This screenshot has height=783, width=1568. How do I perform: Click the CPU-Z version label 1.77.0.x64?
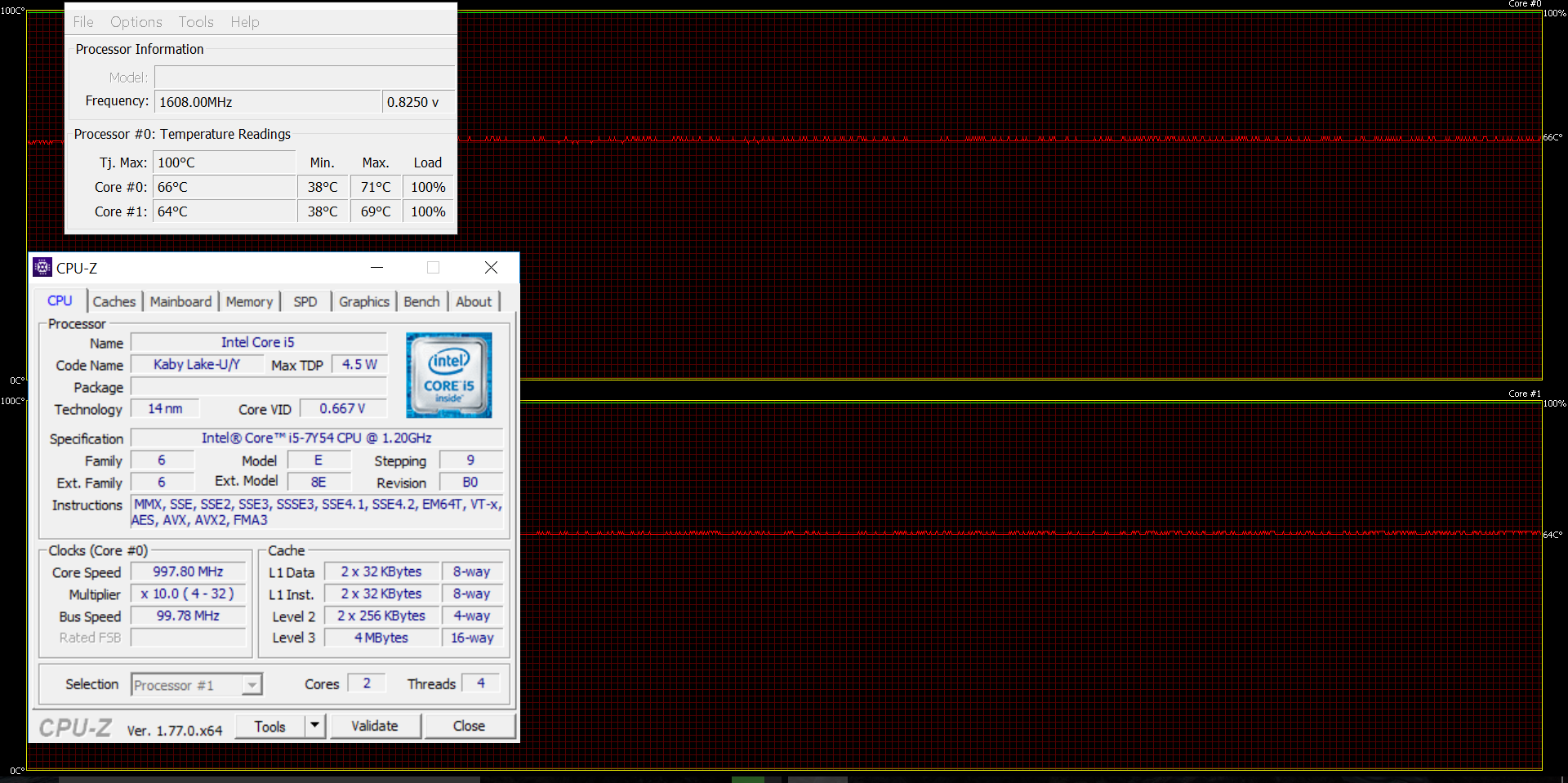click(x=175, y=731)
